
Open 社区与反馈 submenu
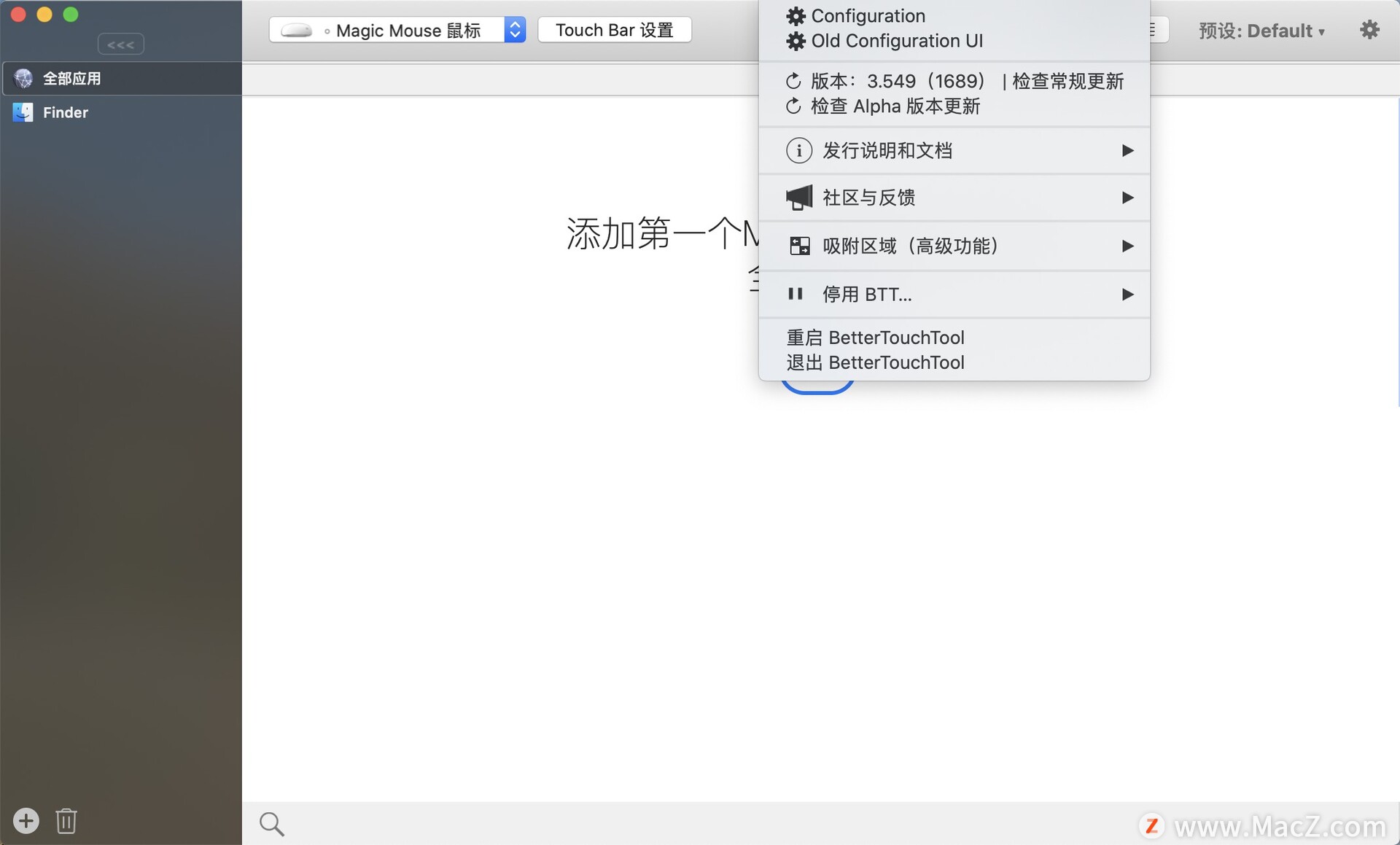click(954, 198)
